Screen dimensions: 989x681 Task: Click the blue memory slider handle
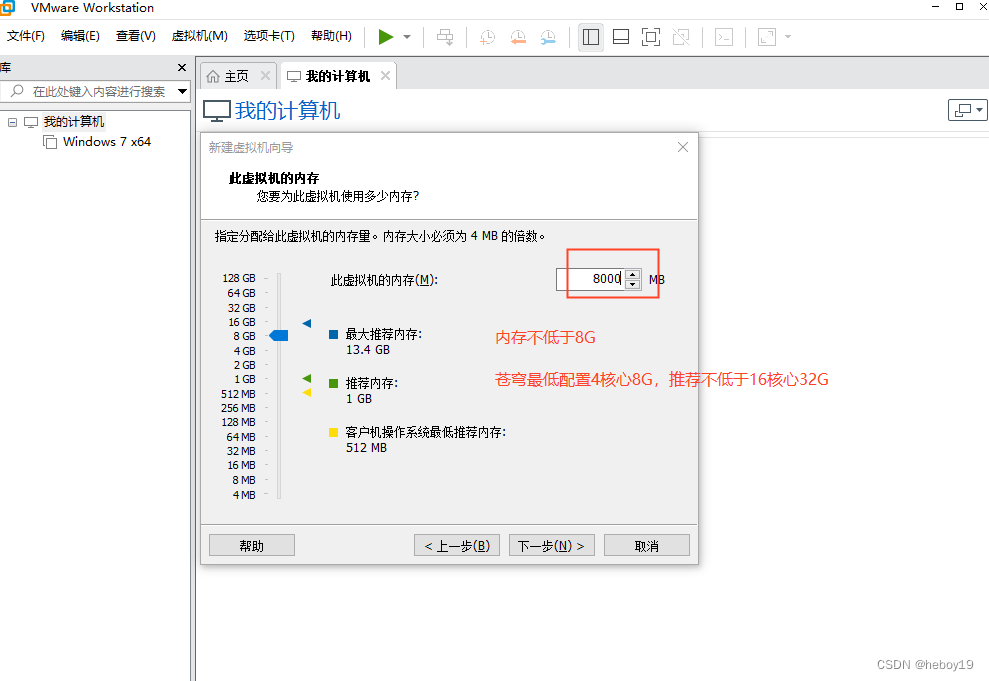click(x=279, y=335)
